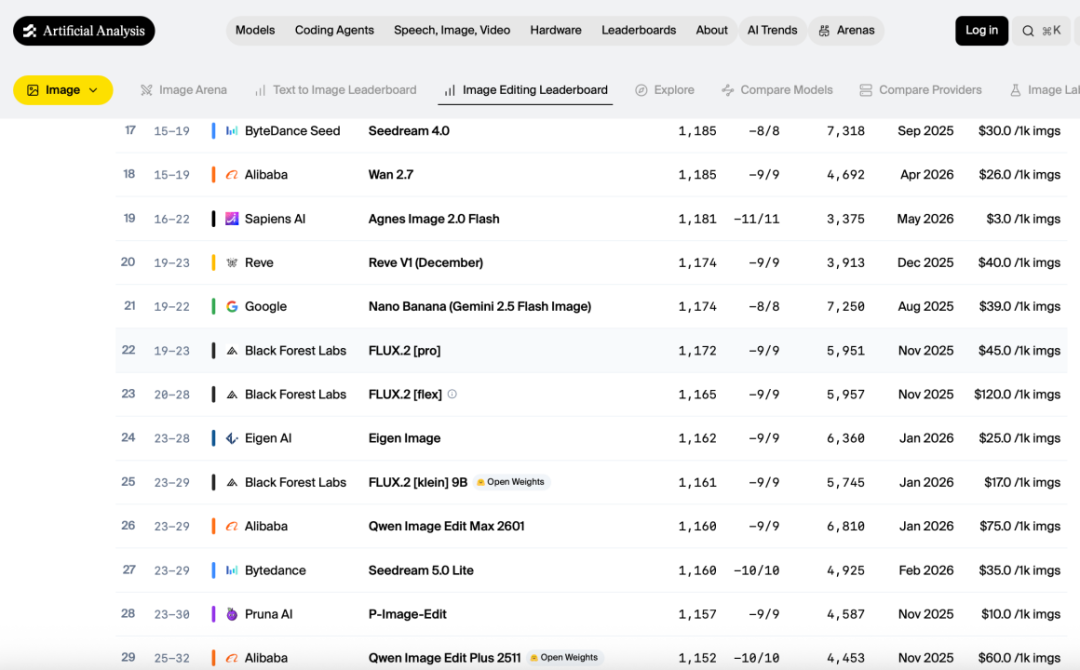Viewport: 1080px width, 670px height.
Task: Click the Text to Image Leaderboard chart icon
Action: pyautogui.click(x=260, y=90)
